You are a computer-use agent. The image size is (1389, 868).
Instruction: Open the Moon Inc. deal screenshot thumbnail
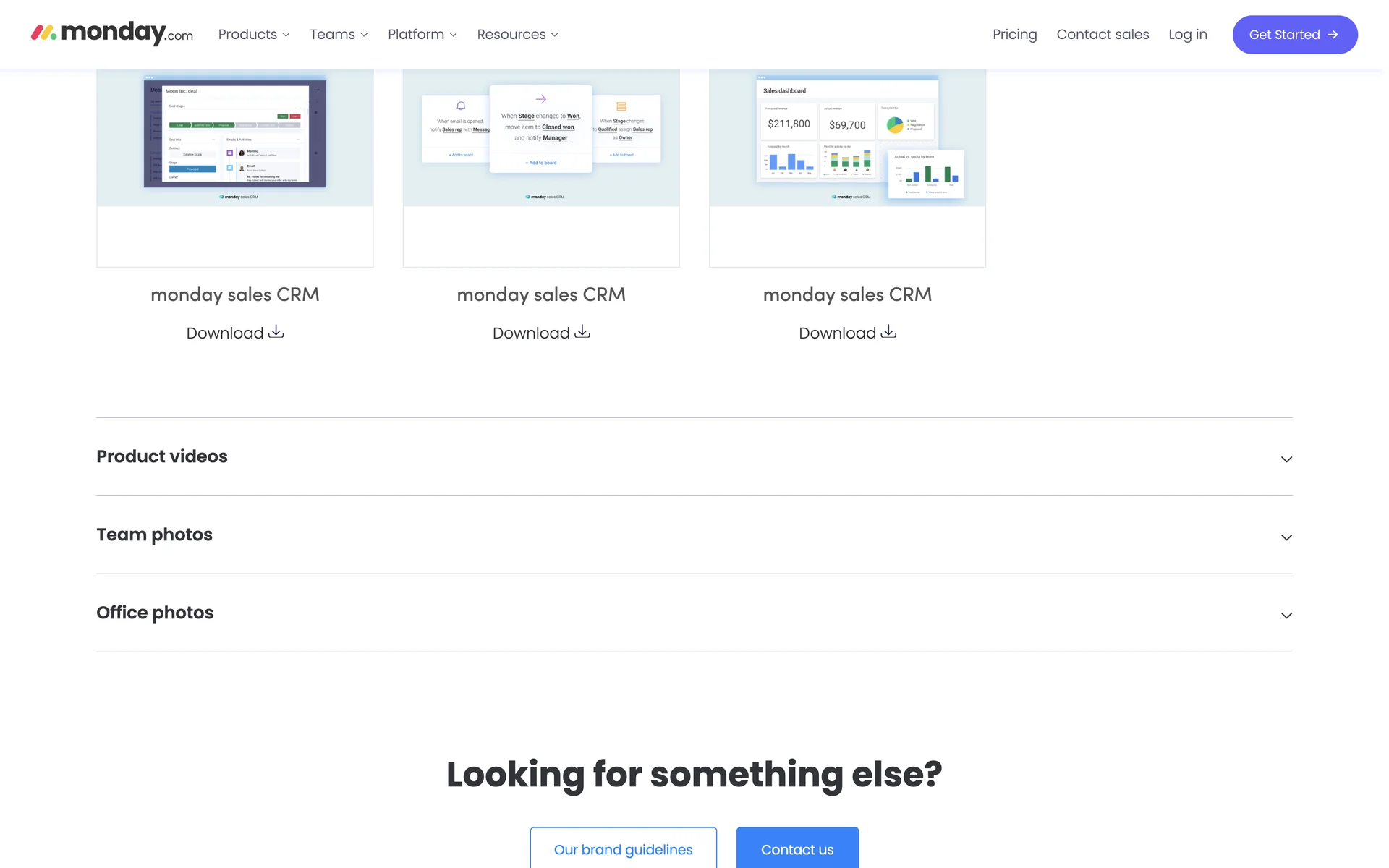point(235,136)
